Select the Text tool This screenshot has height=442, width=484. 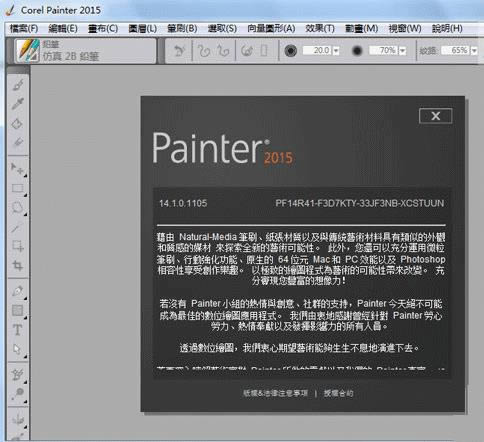click(x=17, y=330)
